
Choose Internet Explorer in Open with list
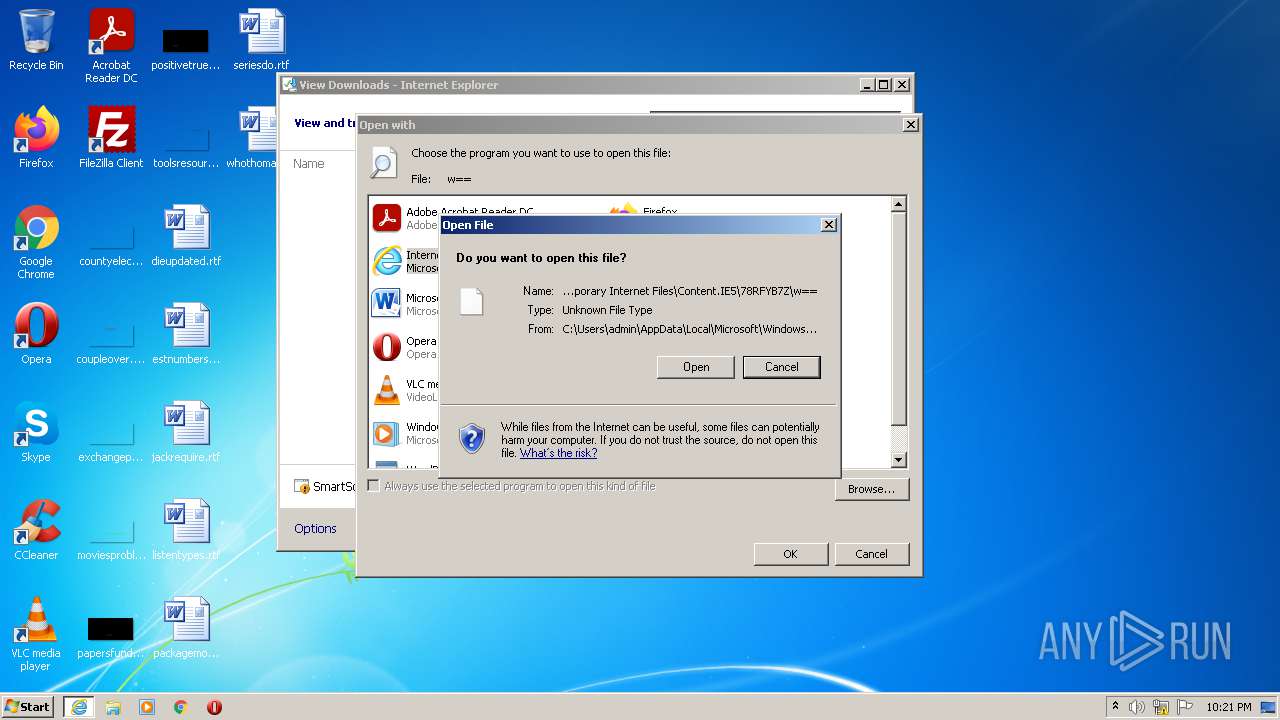click(x=405, y=261)
